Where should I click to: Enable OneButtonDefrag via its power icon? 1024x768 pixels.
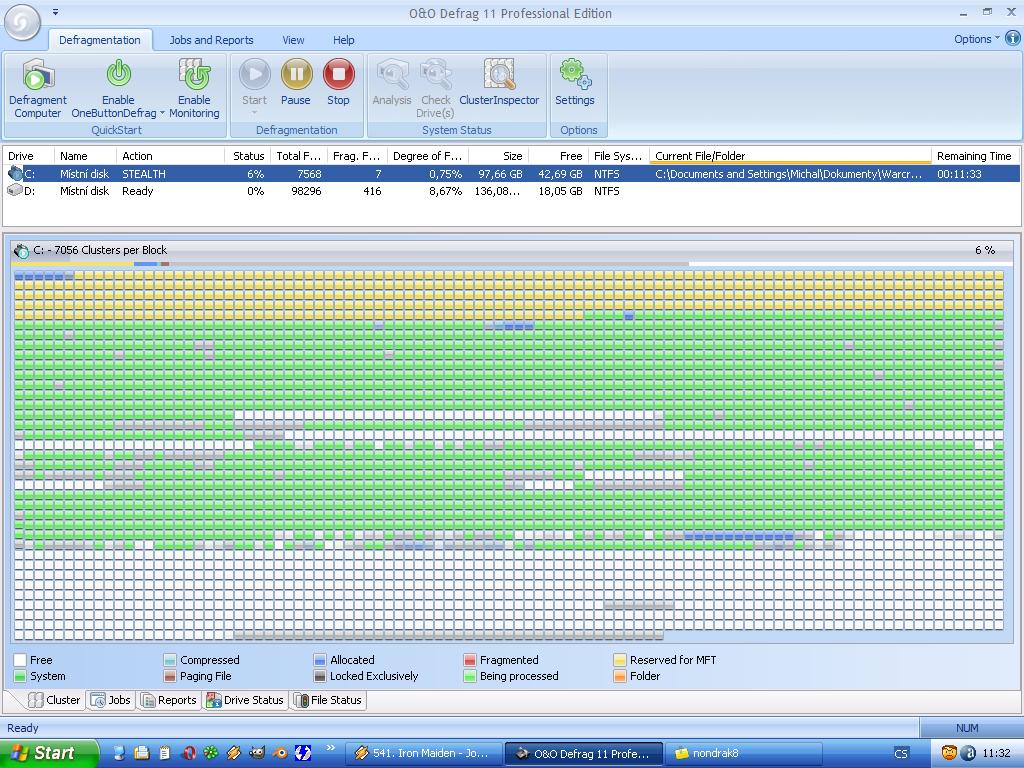118,74
